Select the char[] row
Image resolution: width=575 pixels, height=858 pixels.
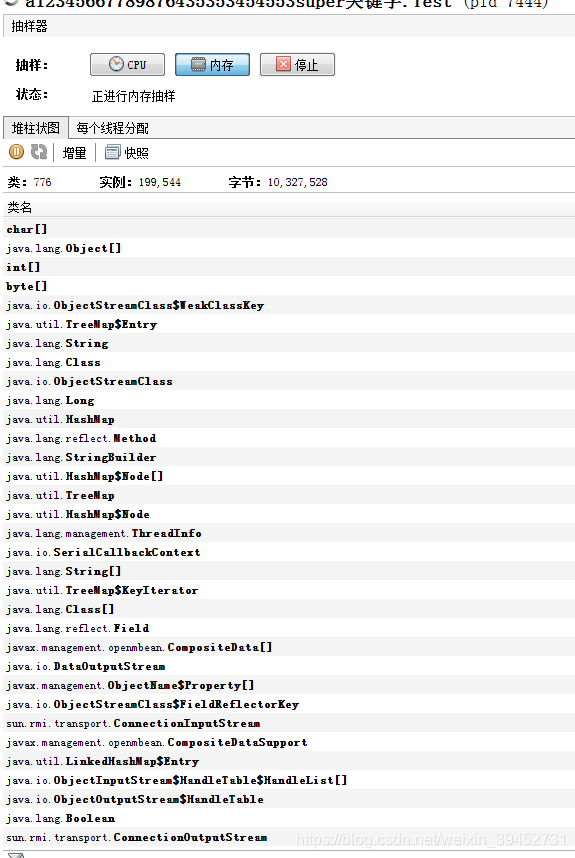[x=289, y=229]
